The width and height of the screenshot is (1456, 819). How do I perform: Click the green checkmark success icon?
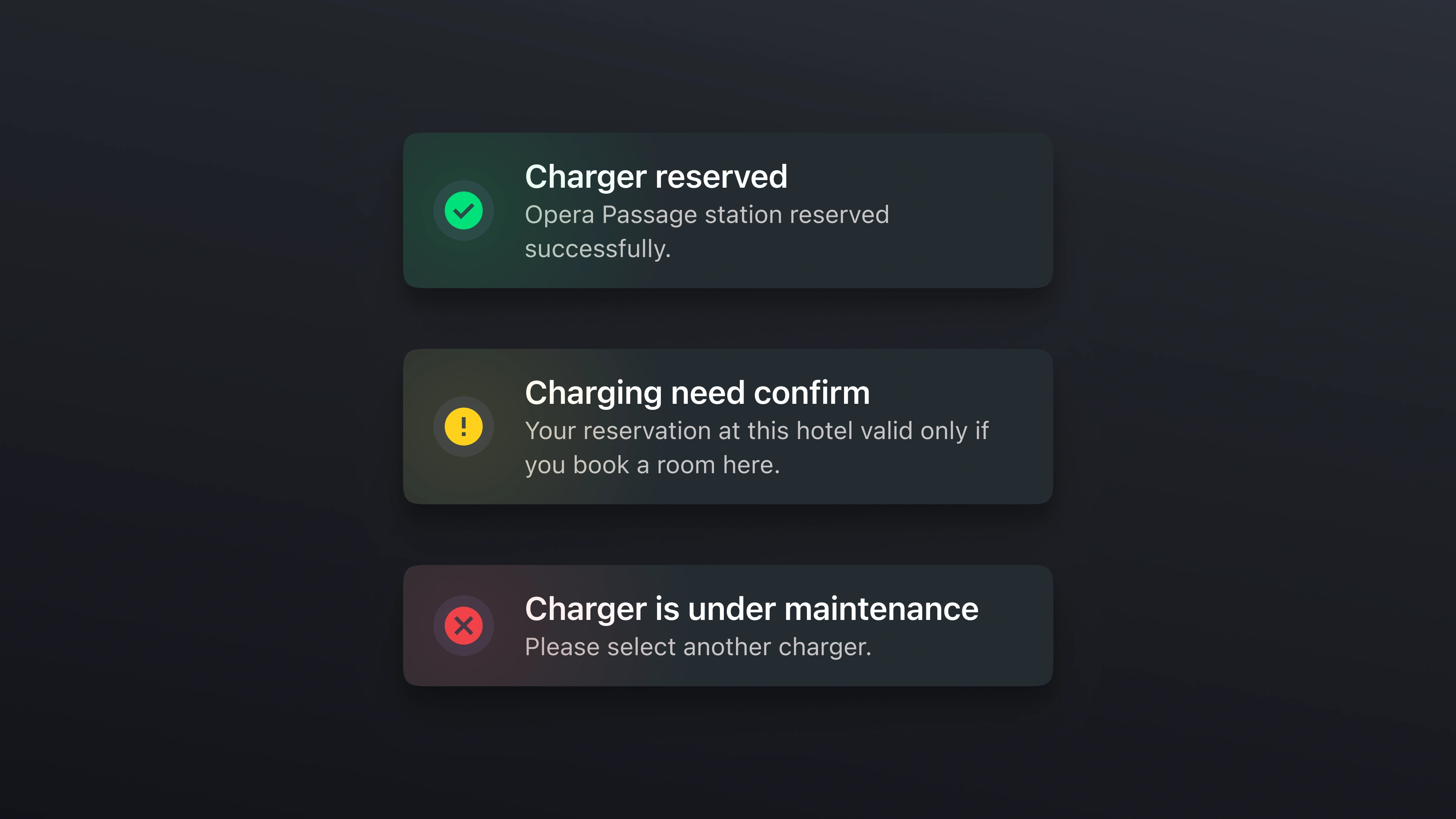(463, 210)
